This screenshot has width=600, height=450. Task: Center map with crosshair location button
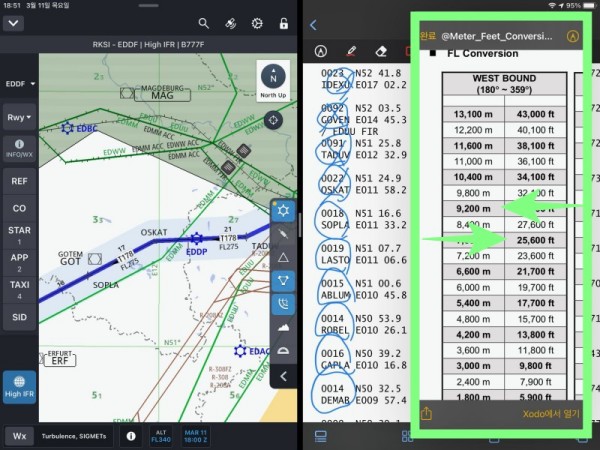(273, 120)
